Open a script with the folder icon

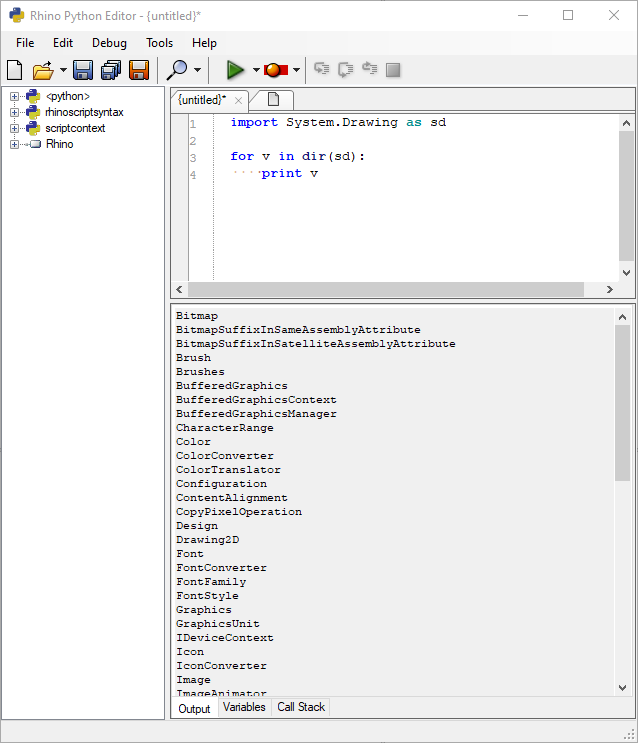pyautogui.click(x=43, y=70)
